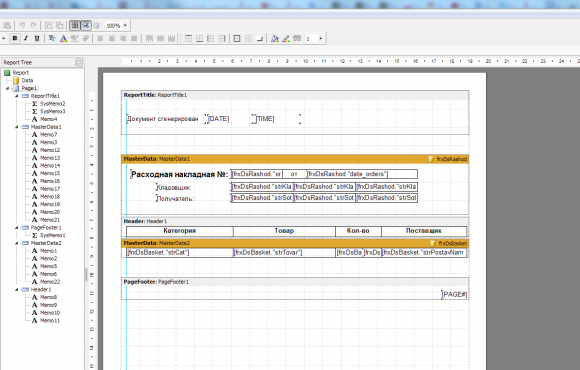Select Data in Report Tree
This screenshot has width=580, height=370.
click(x=27, y=80)
